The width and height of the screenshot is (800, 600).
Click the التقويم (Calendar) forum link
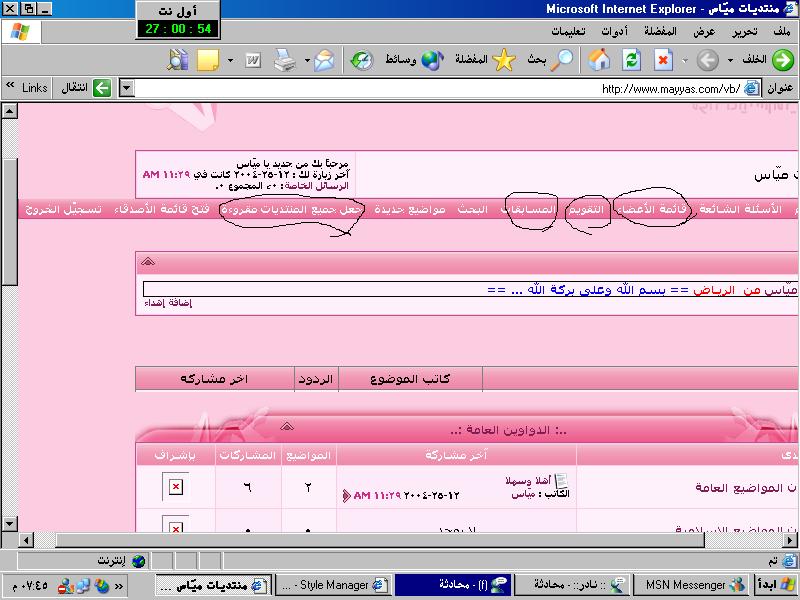(587, 211)
